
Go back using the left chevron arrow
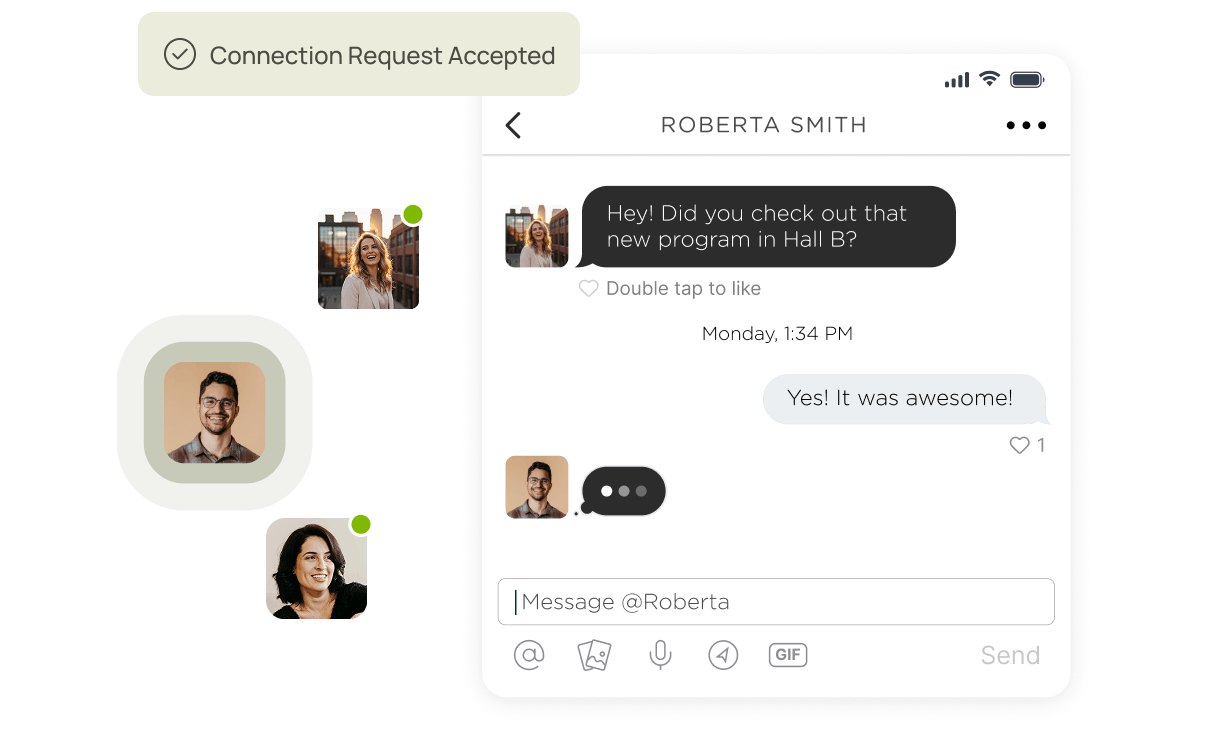pos(513,125)
